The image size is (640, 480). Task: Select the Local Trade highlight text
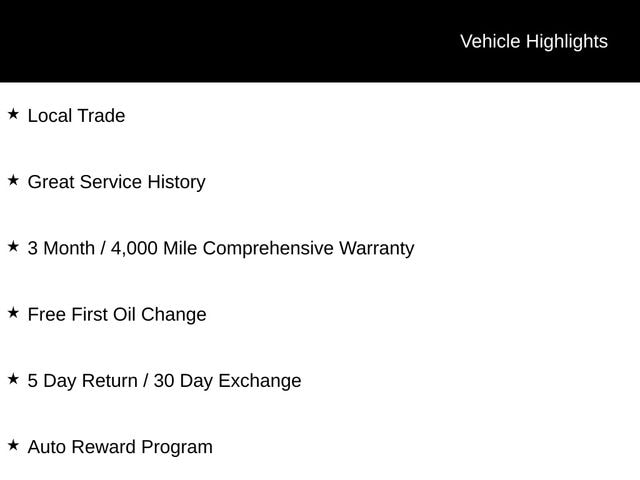click(76, 116)
